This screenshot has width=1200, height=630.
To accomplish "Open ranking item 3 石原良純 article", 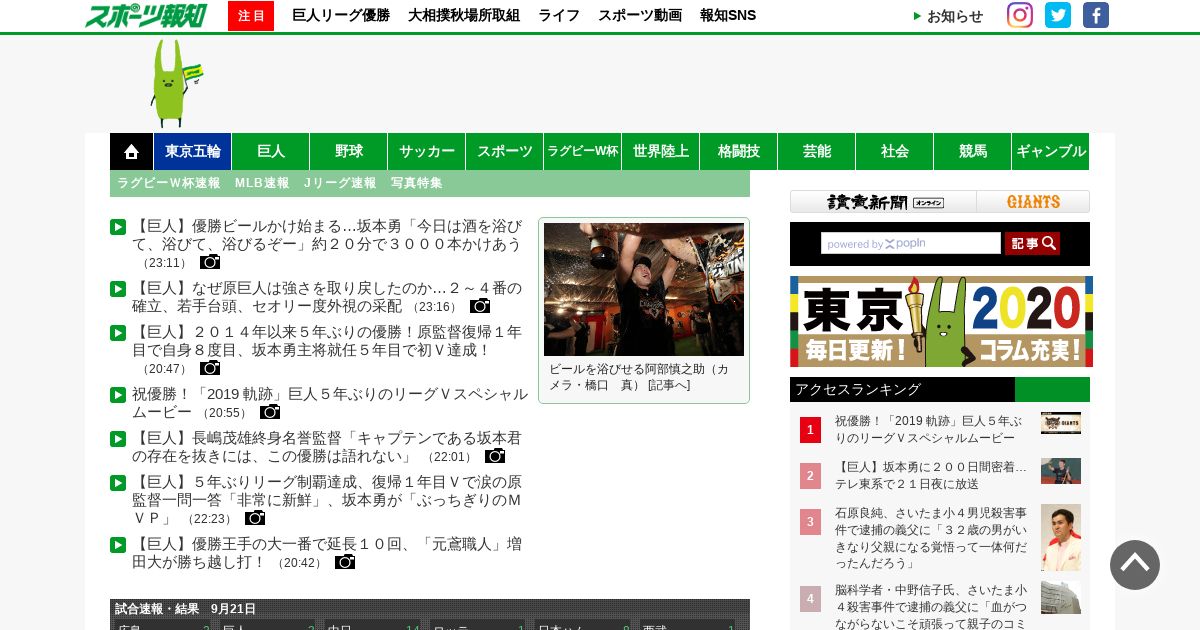I will [x=931, y=538].
